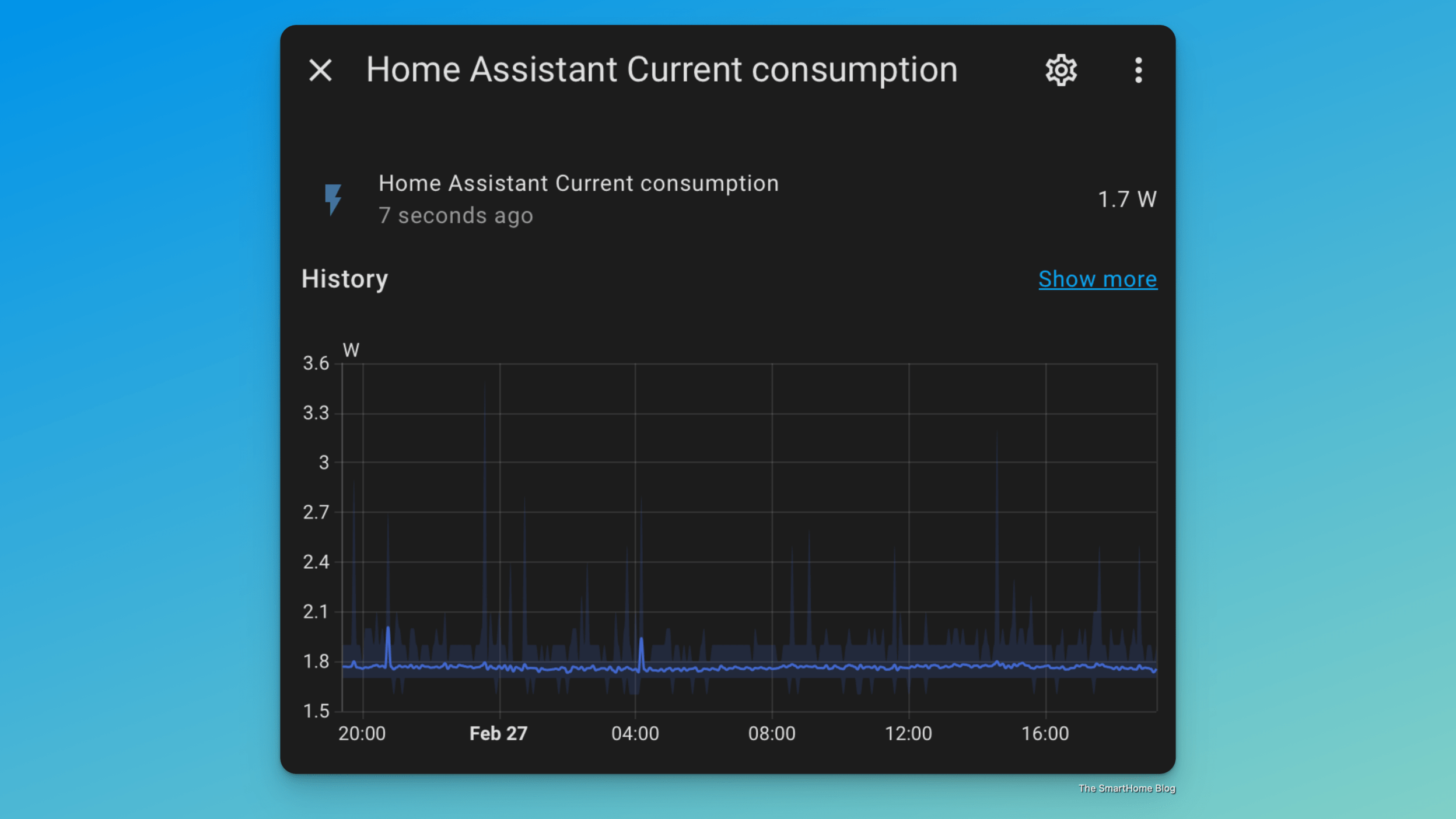Select the entity name Home Assistant Current consumption
The image size is (1456, 819).
[x=579, y=183]
